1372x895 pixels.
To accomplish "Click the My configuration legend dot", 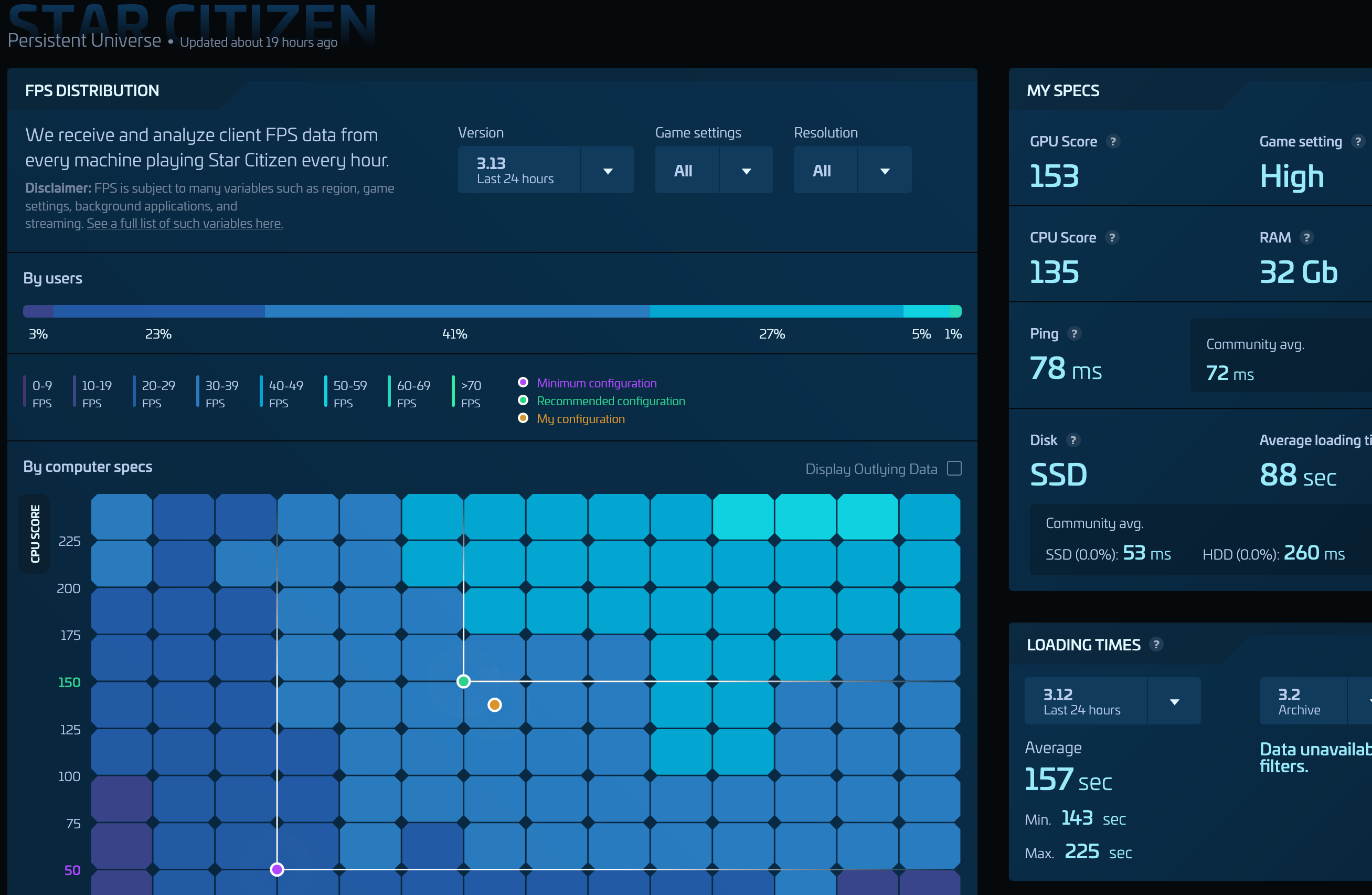I will pyautogui.click(x=523, y=418).
